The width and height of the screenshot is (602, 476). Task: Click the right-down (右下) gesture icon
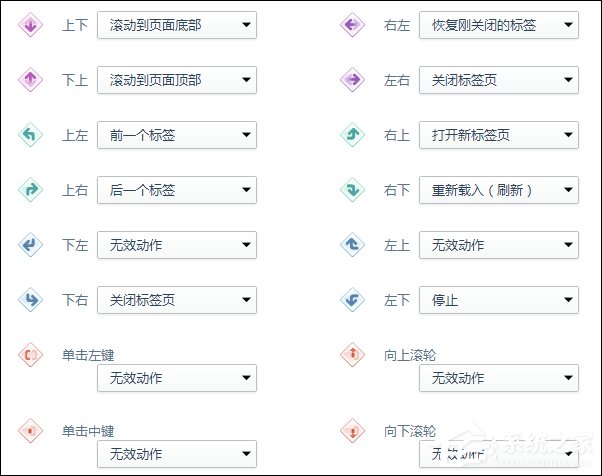[x=352, y=190]
